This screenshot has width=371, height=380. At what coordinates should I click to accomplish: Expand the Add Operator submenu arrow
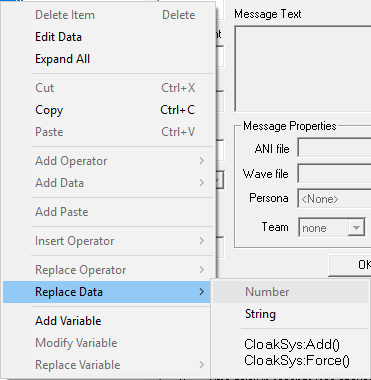coord(201,161)
